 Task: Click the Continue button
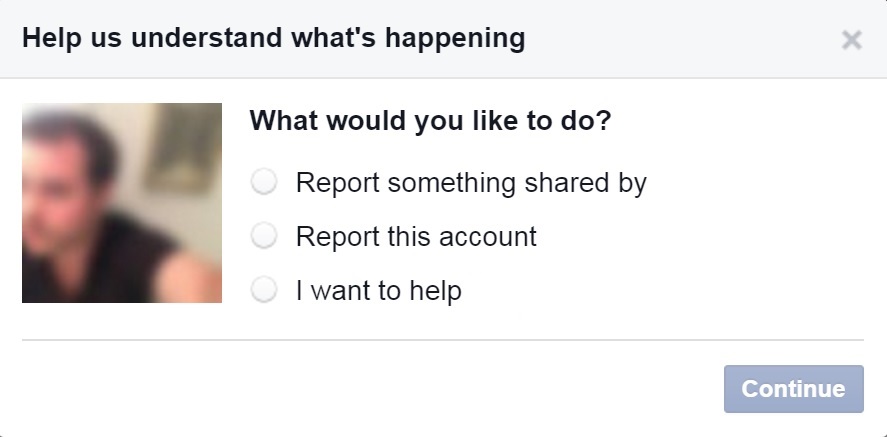[x=793, y=389]
